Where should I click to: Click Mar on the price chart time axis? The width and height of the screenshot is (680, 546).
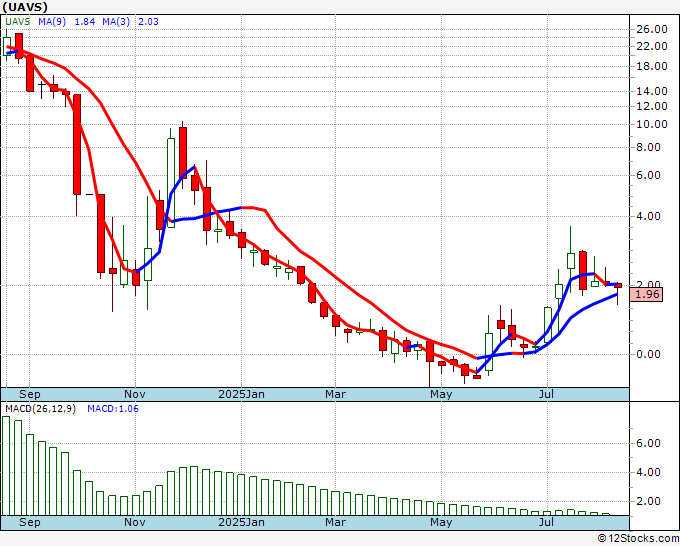click(336, 395)
